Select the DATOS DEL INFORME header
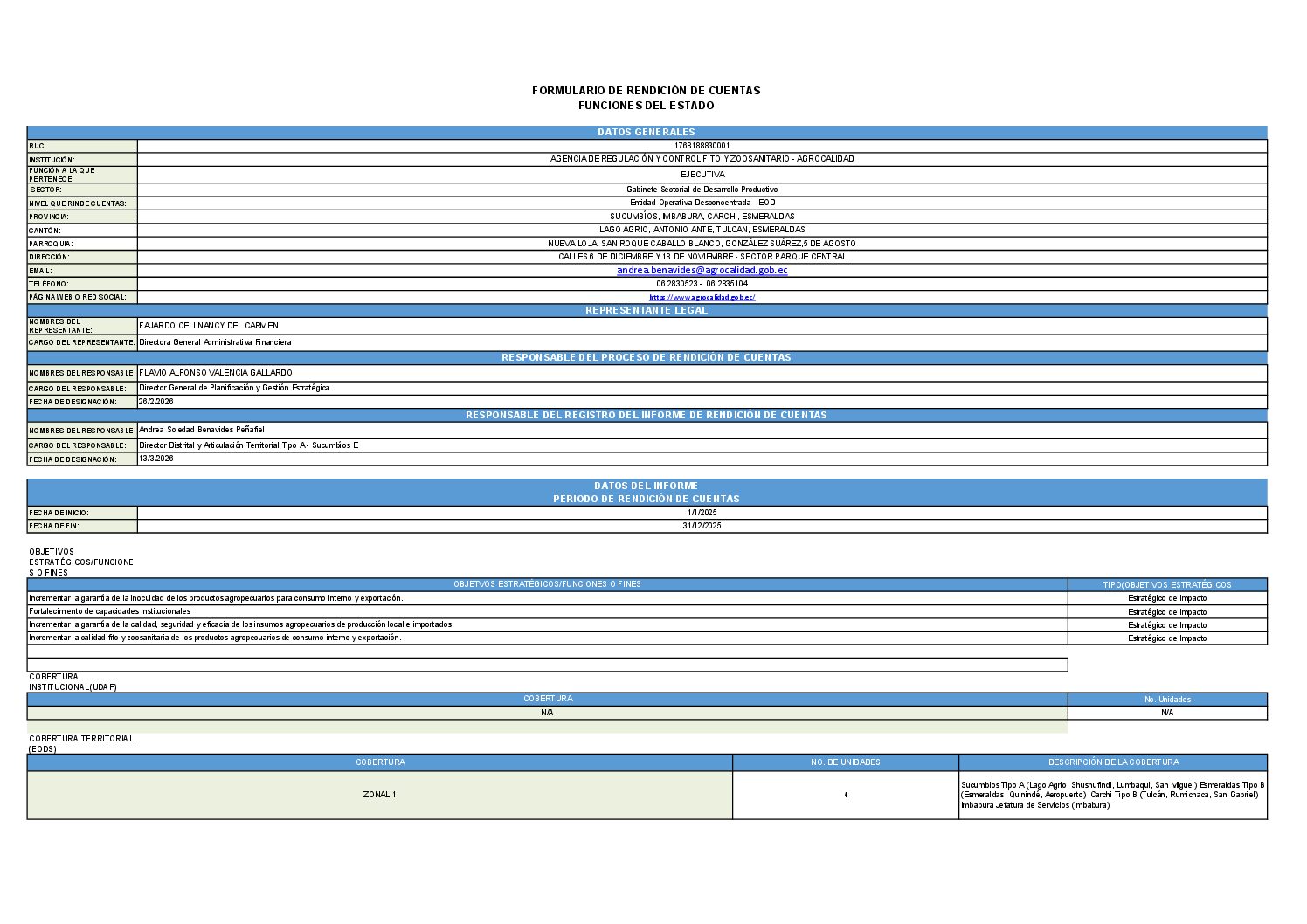The height and width of the screenshot is (924, 1307). [647, 486]
